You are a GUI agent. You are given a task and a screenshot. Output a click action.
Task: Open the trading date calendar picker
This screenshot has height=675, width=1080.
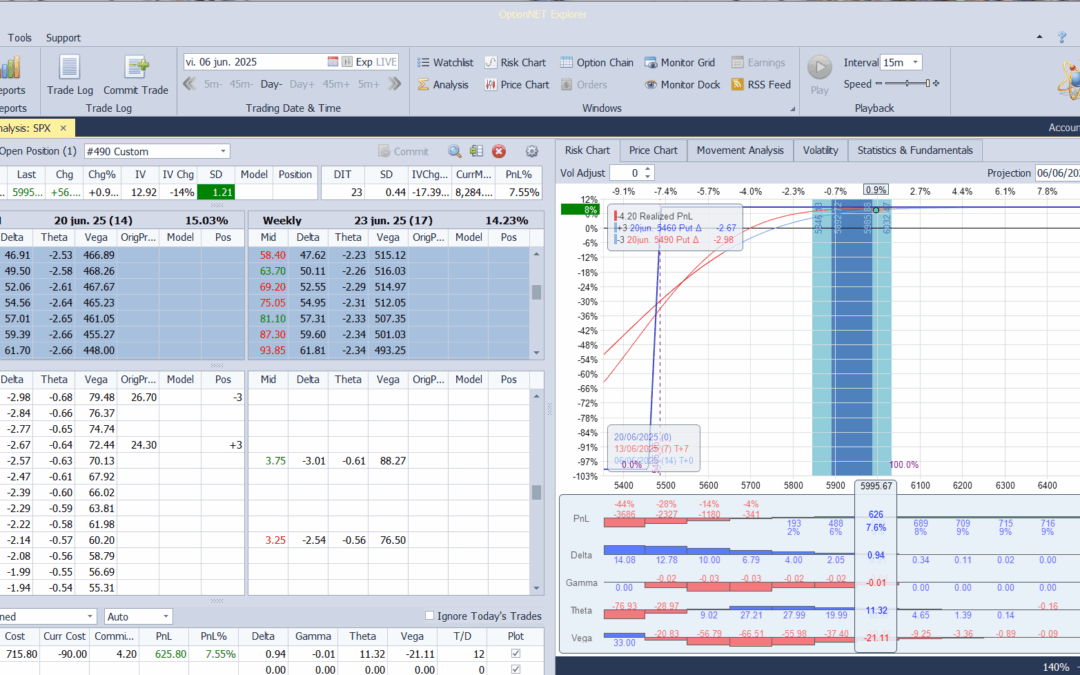pos(333,62)
